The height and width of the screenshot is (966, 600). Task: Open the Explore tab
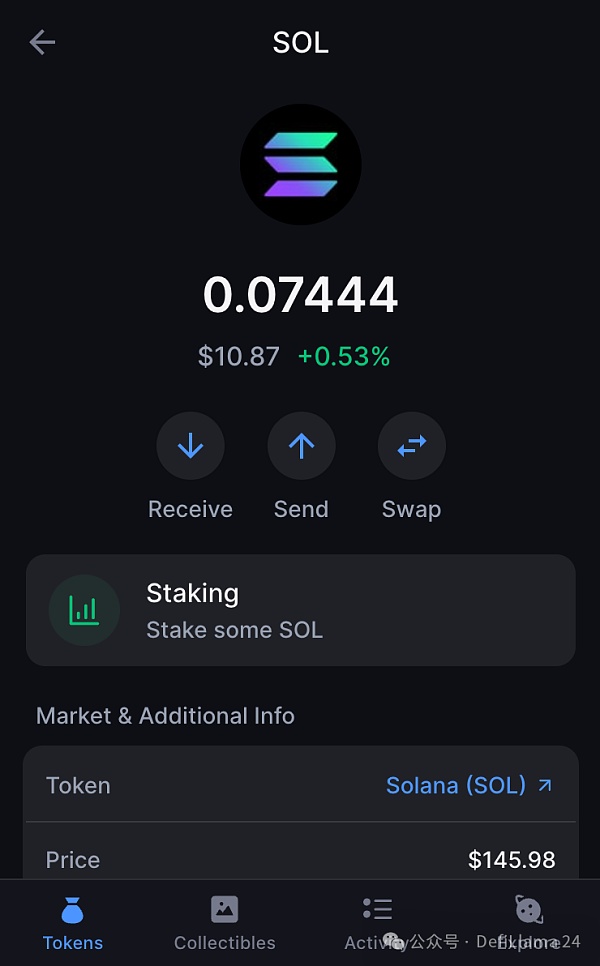tap(528, 922)
